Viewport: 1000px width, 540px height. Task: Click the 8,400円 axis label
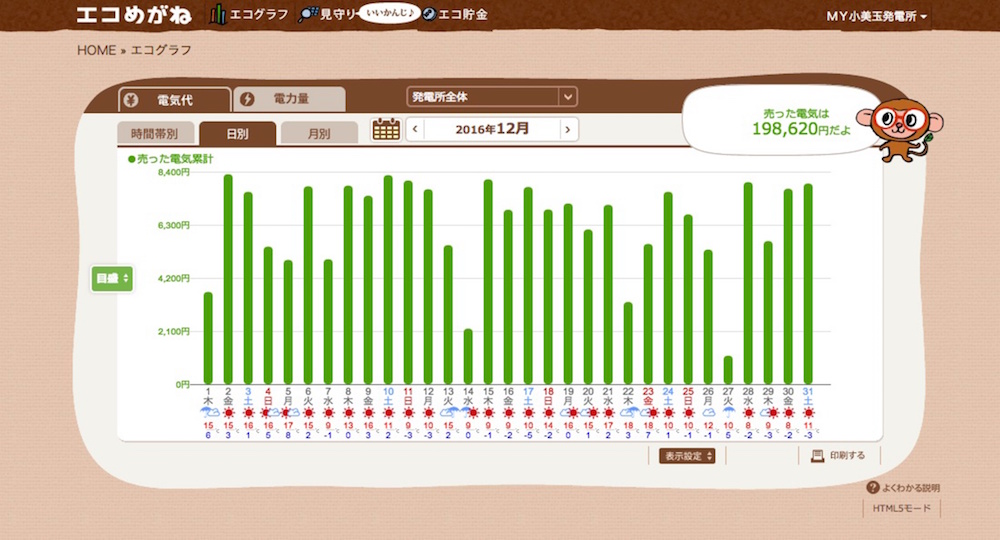click(173, 172)
